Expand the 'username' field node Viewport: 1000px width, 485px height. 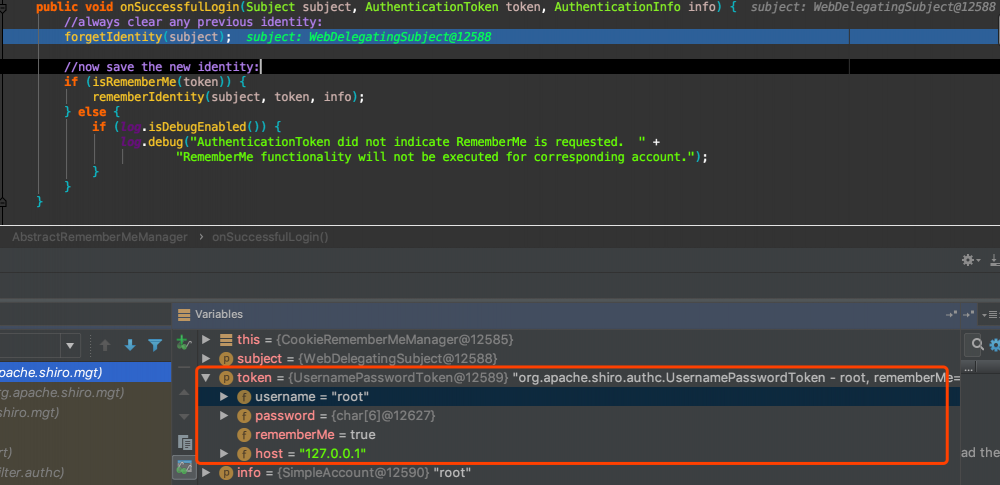tap(224, 397)
